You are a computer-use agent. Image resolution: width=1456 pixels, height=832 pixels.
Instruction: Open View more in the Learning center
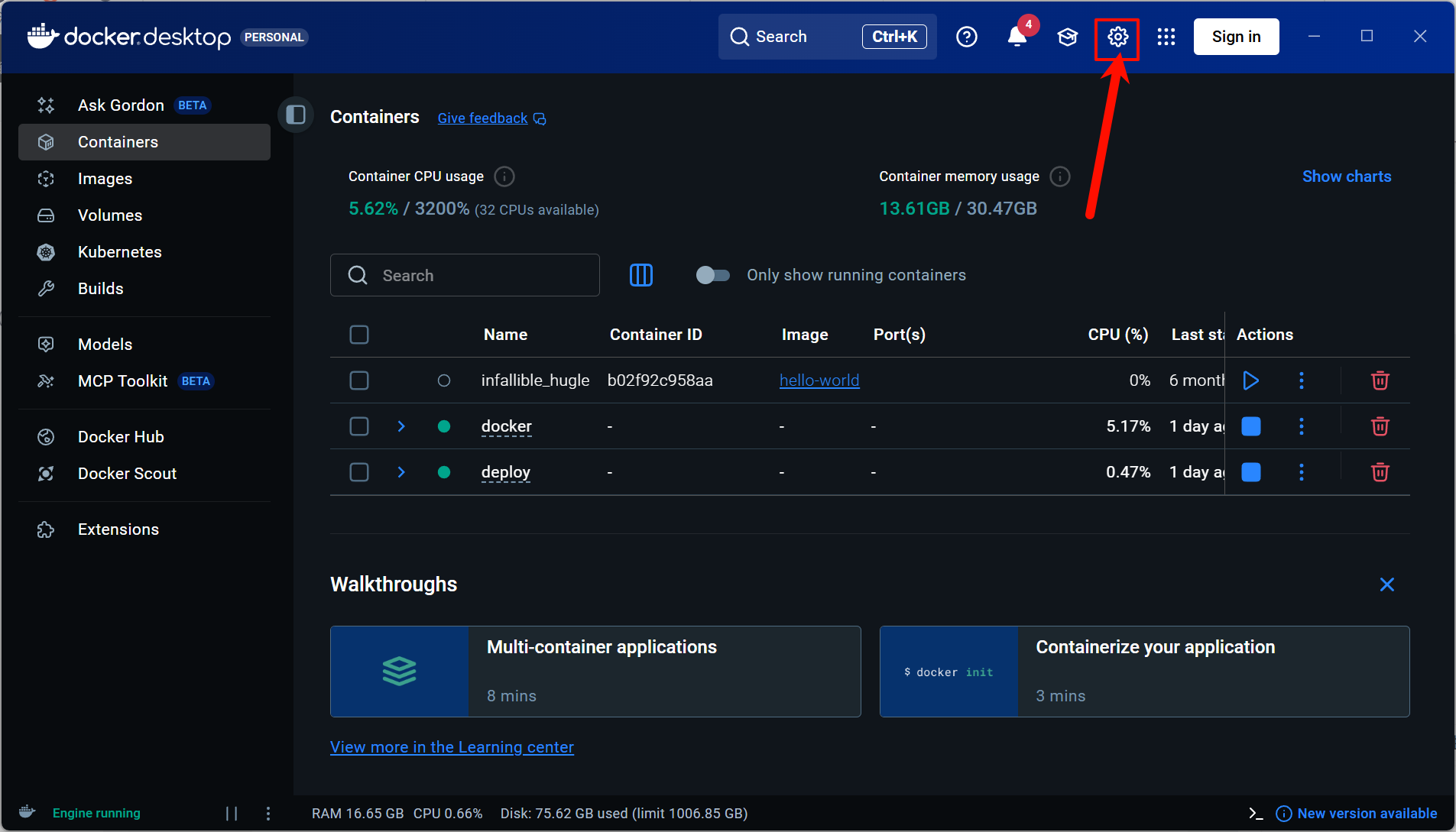(x=452, y=747)
